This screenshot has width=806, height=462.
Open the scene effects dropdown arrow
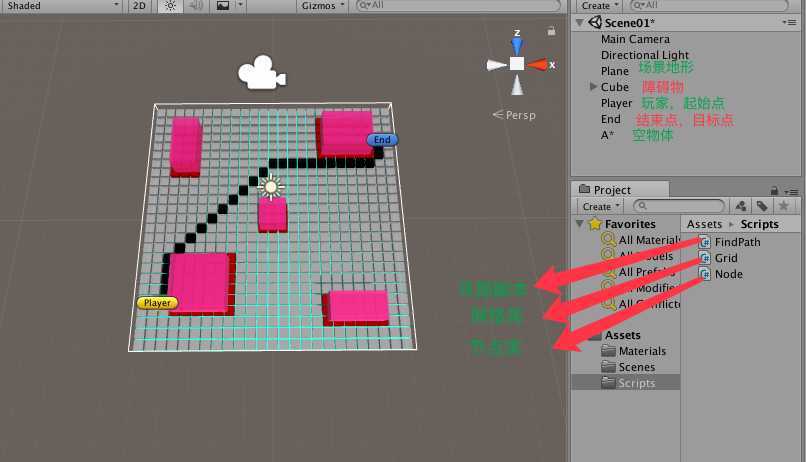(240, 5)
